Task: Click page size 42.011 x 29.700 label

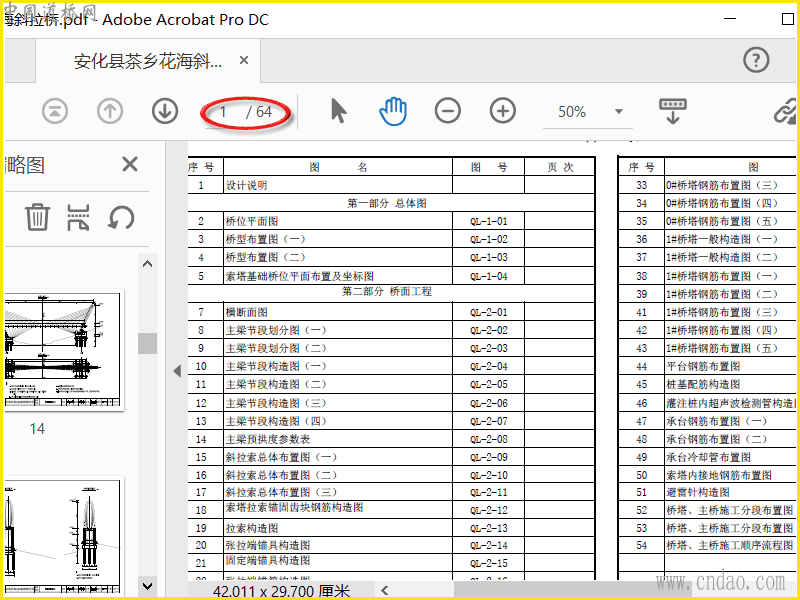Action: 281,591
